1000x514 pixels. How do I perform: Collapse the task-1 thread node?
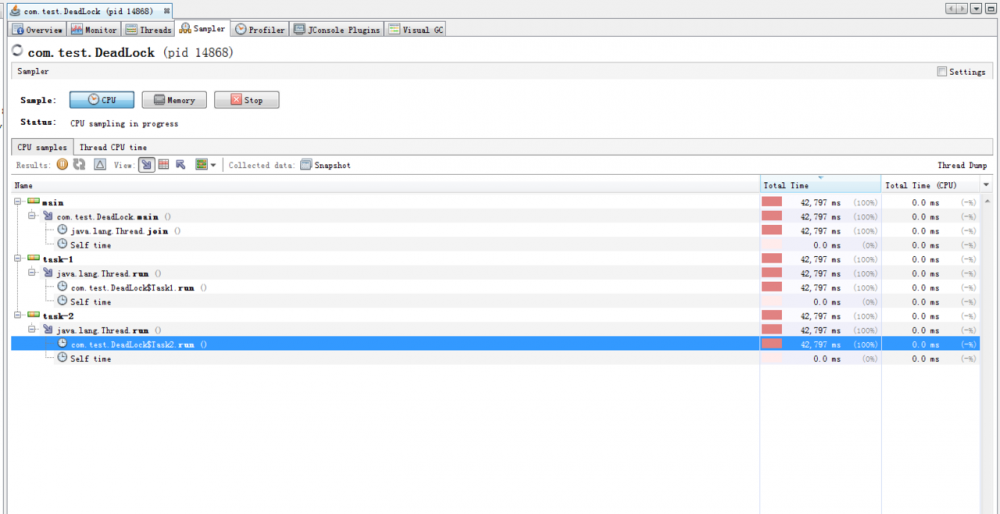18,259
